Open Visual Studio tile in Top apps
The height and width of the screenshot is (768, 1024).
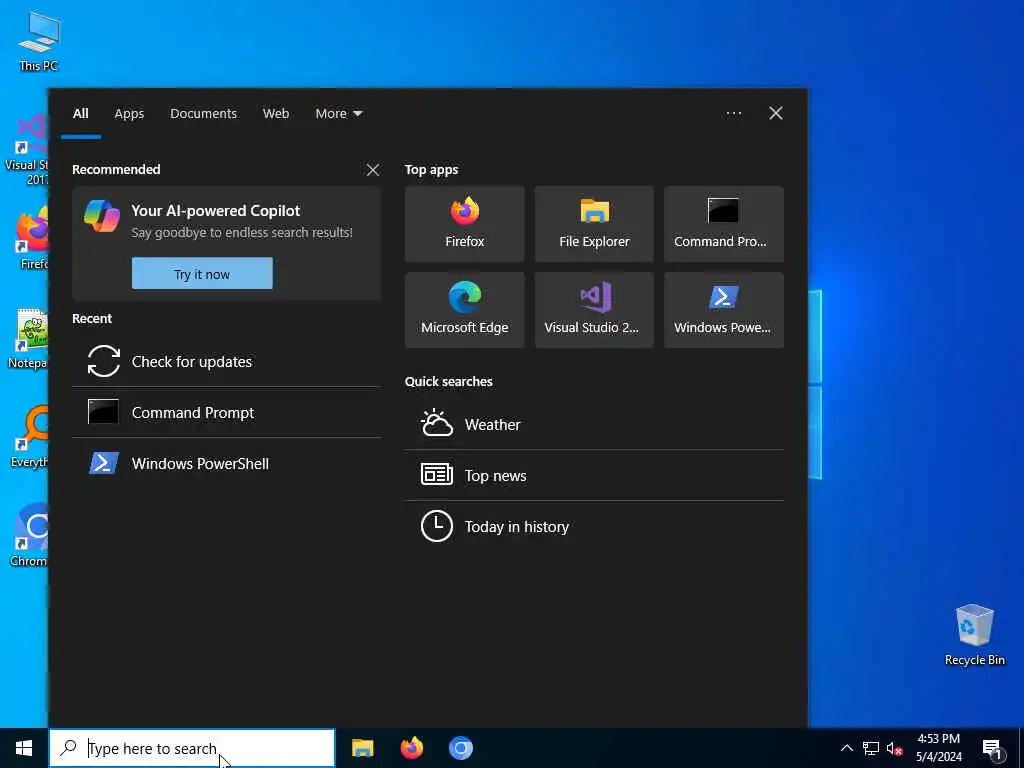pos(594,310)
